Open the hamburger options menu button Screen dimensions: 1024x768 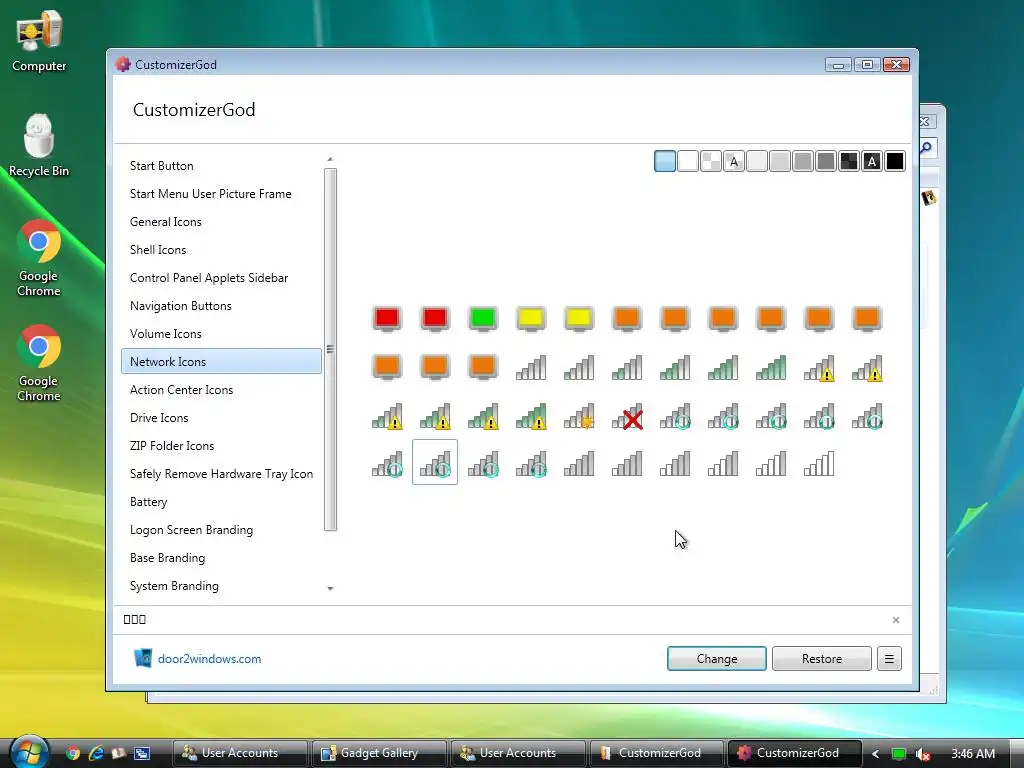coord(889,659)
